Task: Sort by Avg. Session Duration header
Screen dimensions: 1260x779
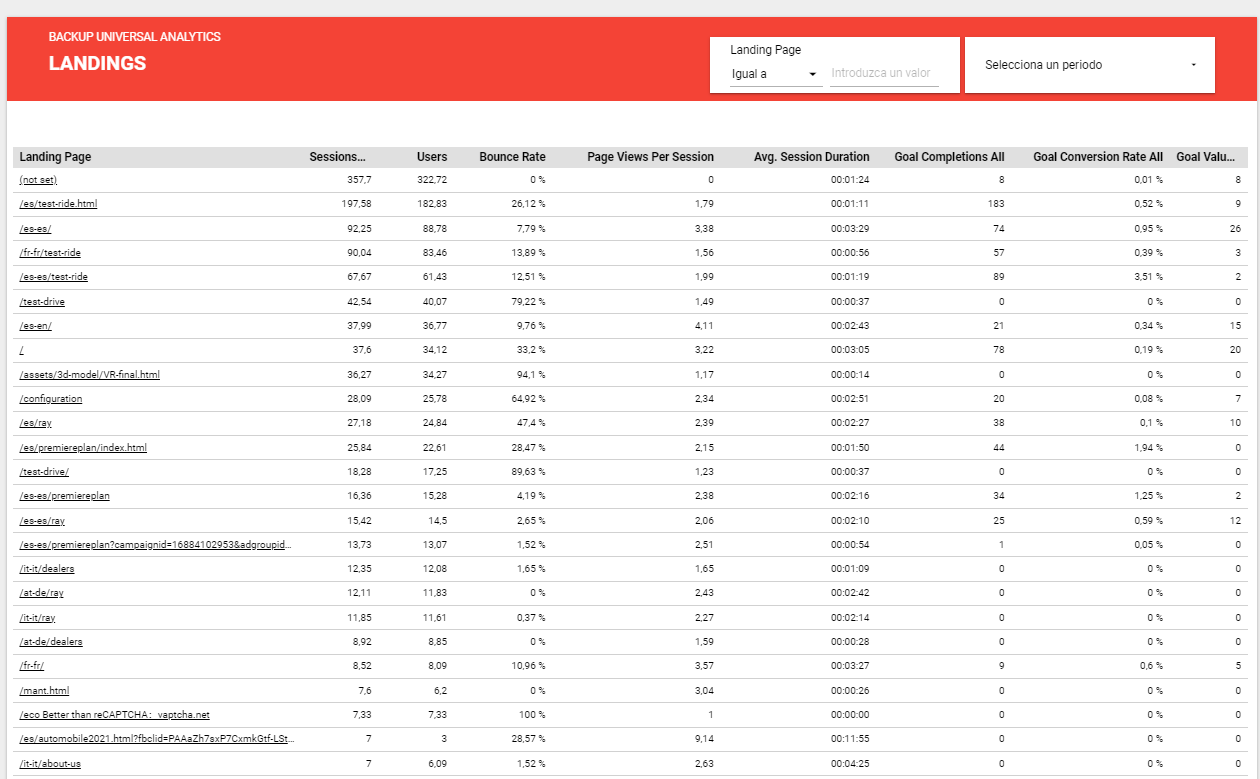Action: (811, 157)
